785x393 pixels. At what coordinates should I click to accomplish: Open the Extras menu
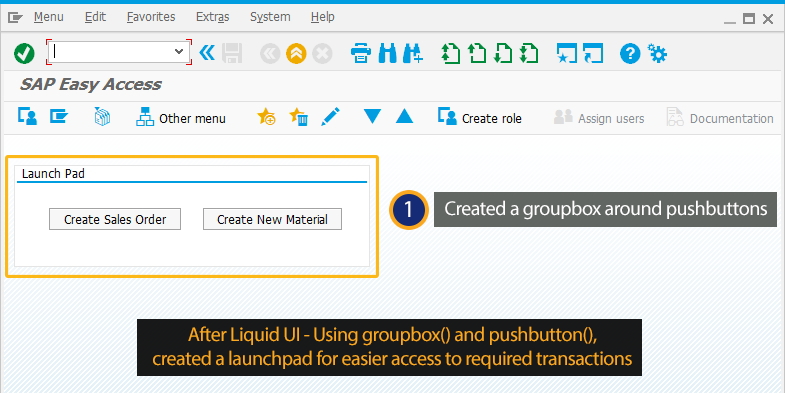(x=212, y=17)
